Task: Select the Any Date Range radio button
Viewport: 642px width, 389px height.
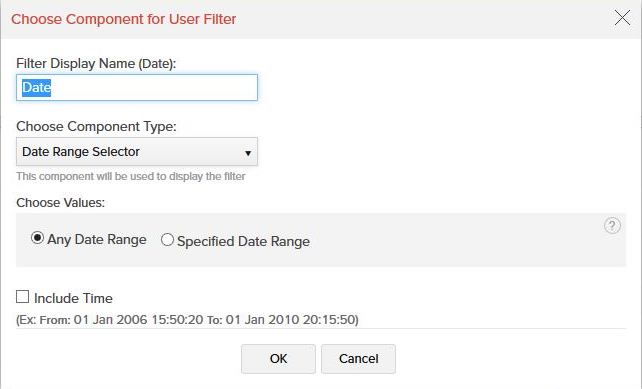Action: (37, 238)
